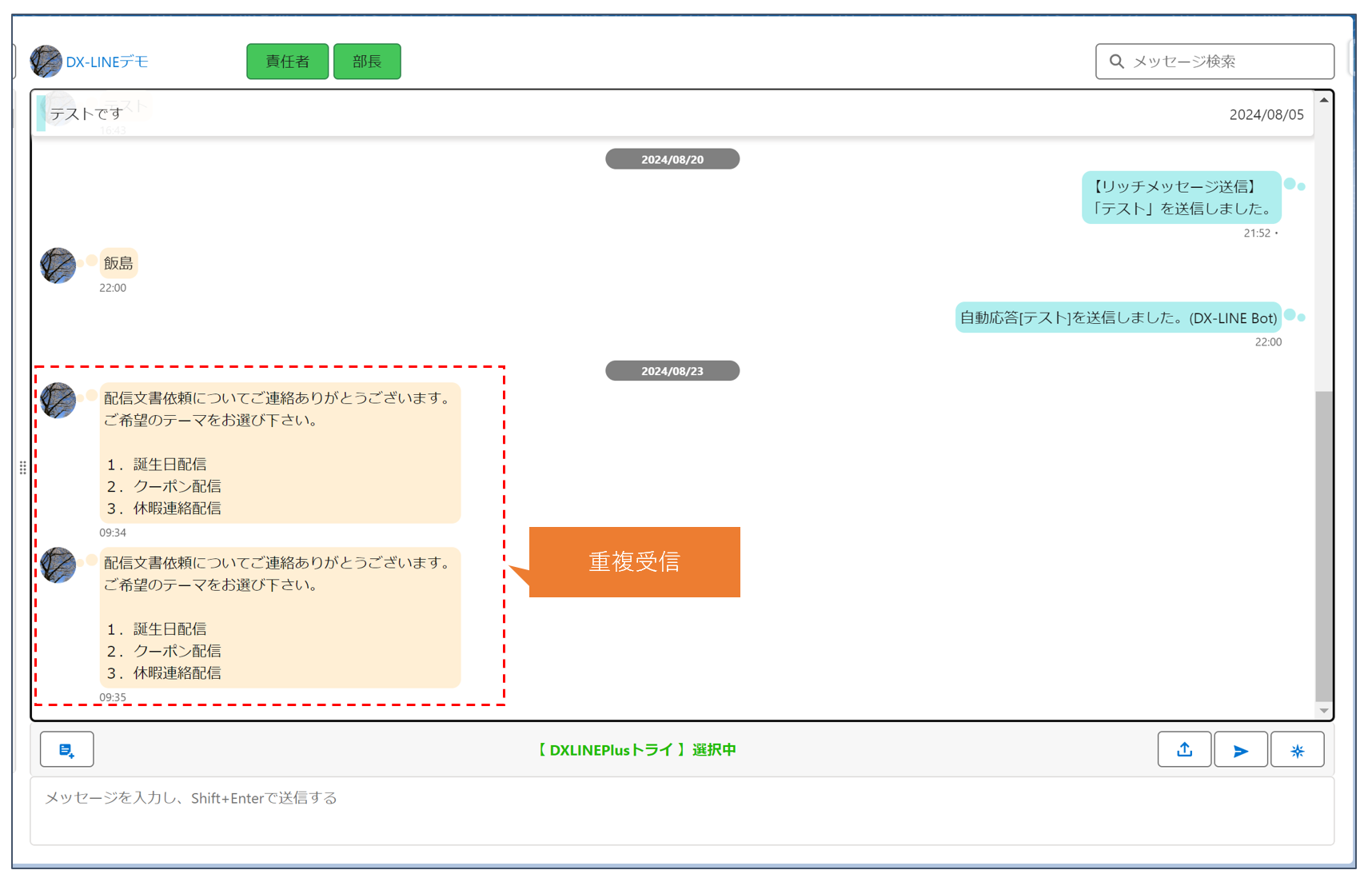Viewport: 1372px width, 878px height.
Task: Expand the 2024/08/20 date separator
Action: pyautogui.click(x=672, y=158)
